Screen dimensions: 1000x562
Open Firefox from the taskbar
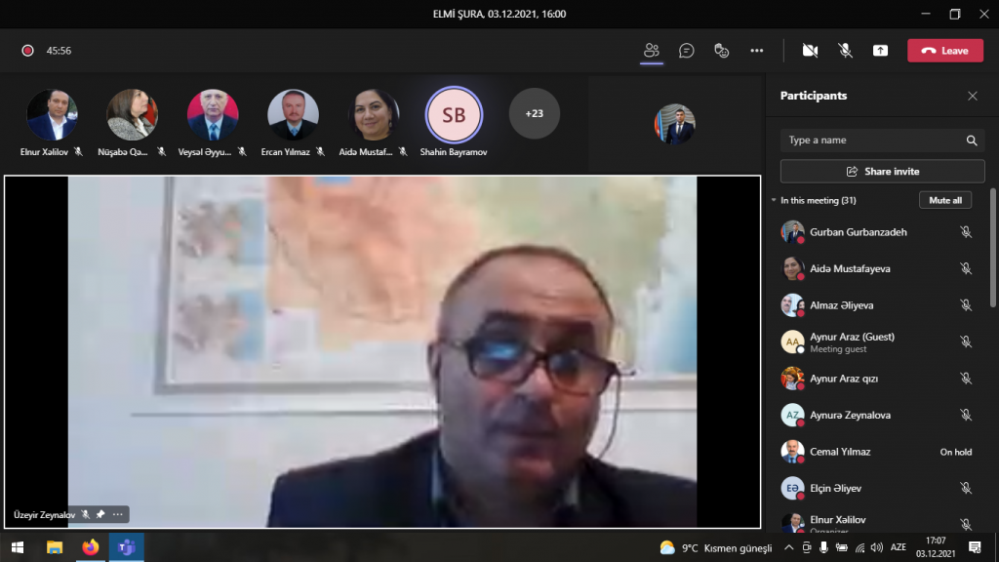[x=91, y=547]
